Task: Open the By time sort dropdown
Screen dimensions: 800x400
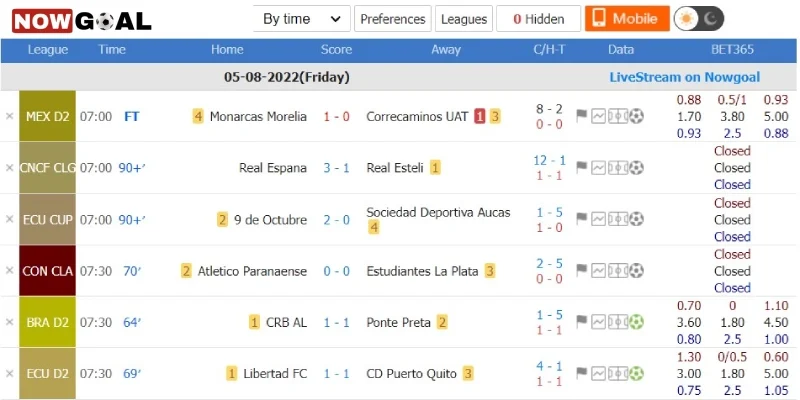Action: [x=302, y=19]
